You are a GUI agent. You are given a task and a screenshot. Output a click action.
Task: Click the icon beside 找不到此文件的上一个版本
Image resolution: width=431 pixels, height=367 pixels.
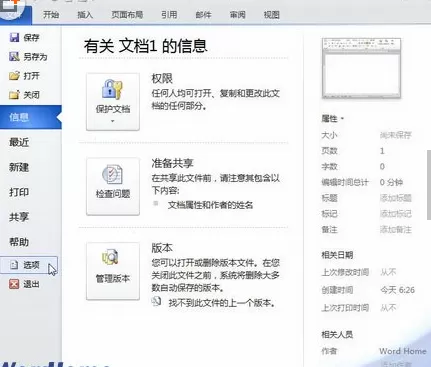click(x=156, y=301)
